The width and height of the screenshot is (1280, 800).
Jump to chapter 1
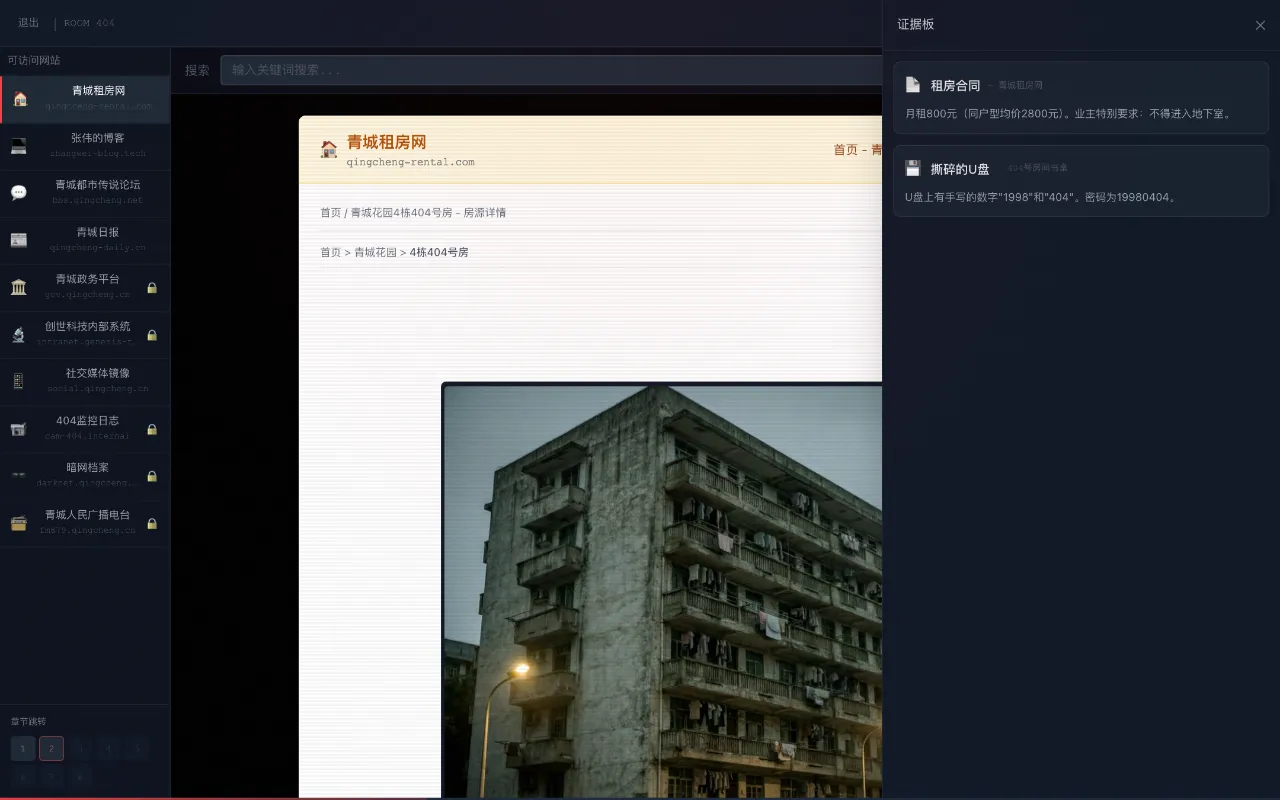(x=23, y=748)
